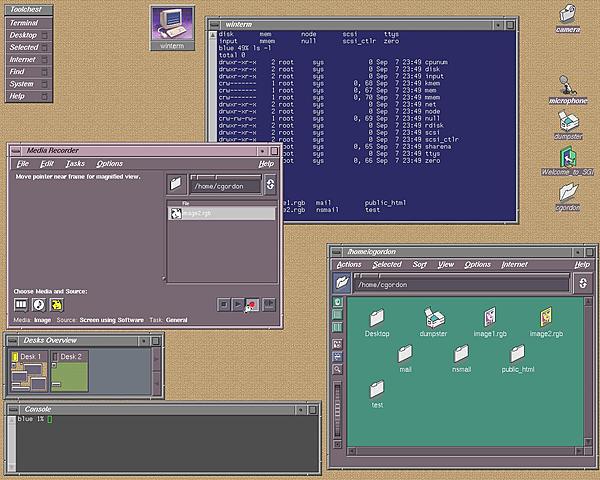Screen dimensions: 600x480
Task: Select image2.rgb row in Media Recorder file list
Action: coord(222,213)
